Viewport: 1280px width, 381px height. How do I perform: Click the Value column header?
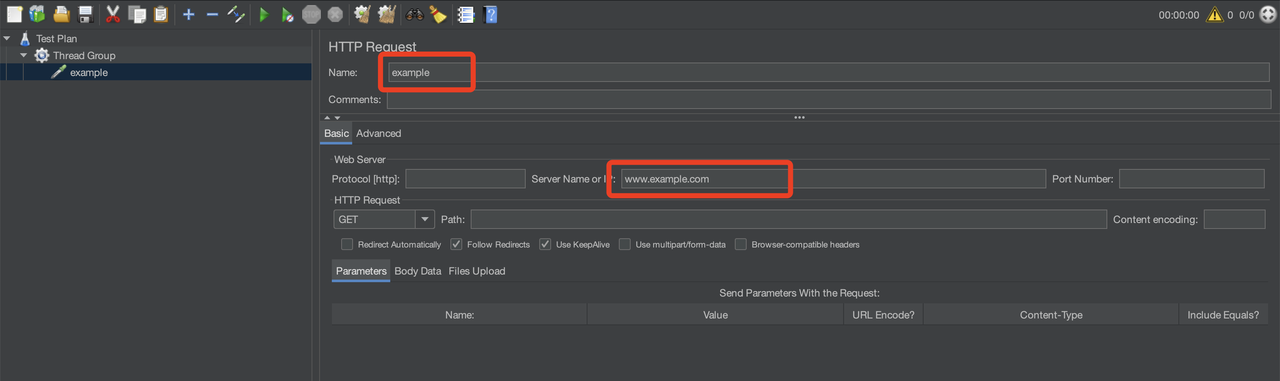pos(716,315)
